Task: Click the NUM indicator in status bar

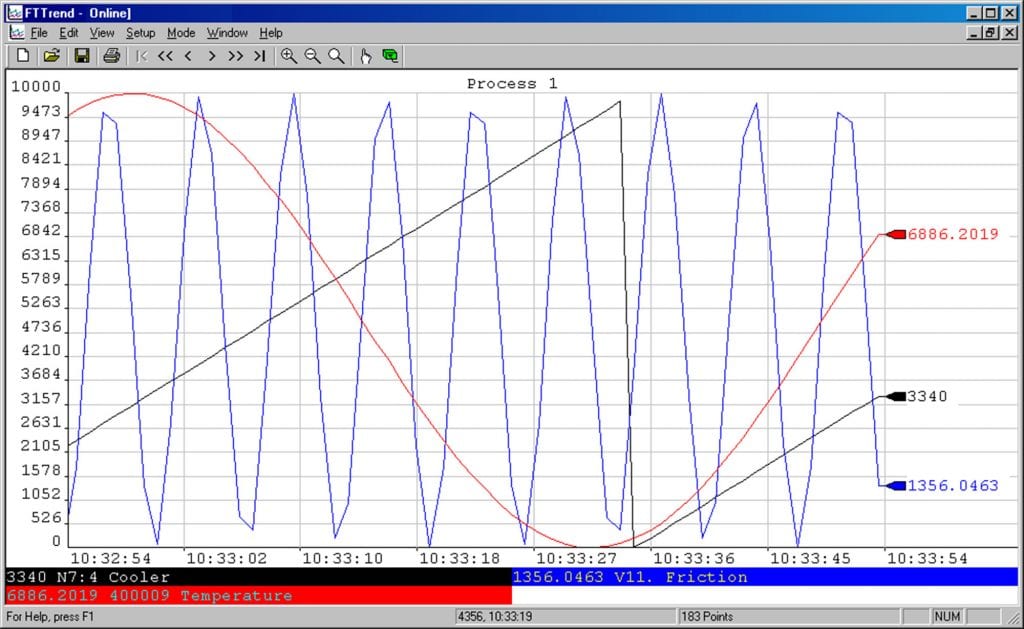Action: pos(947,616)
